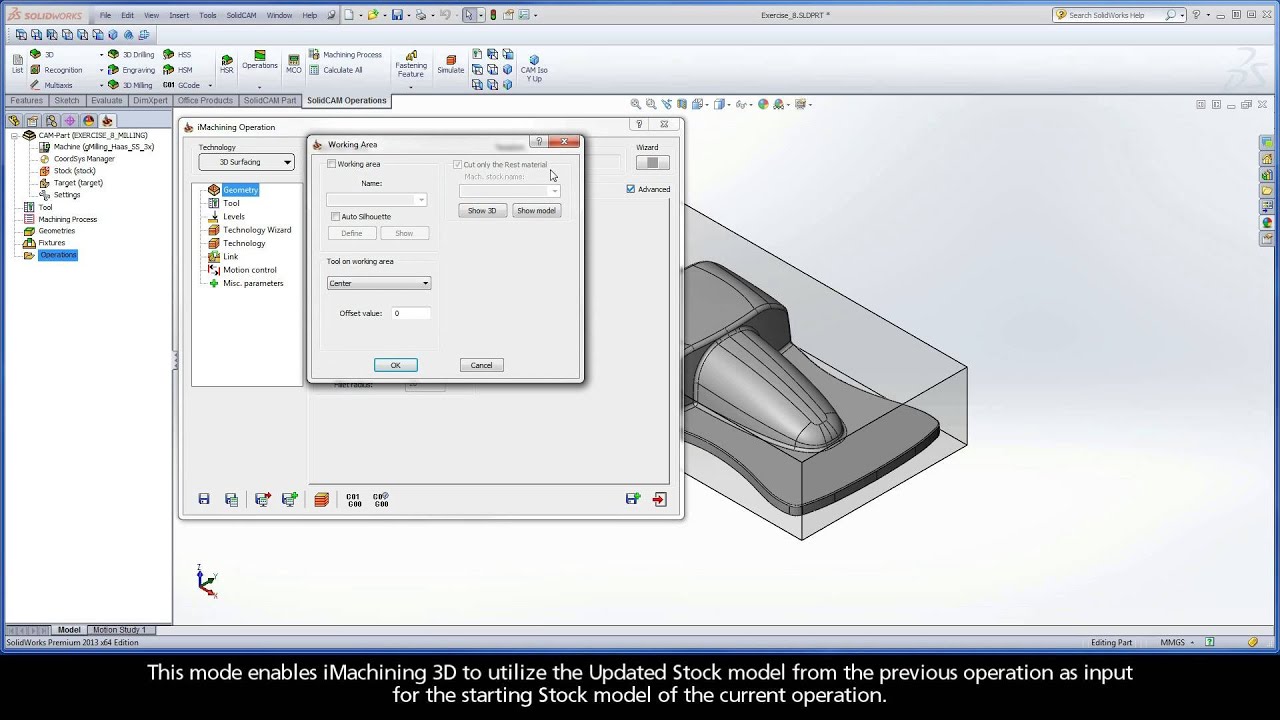This screenshot has height=720, width=1280.
Task: Open the SolidCAM menu
Action: click(241, 15)
